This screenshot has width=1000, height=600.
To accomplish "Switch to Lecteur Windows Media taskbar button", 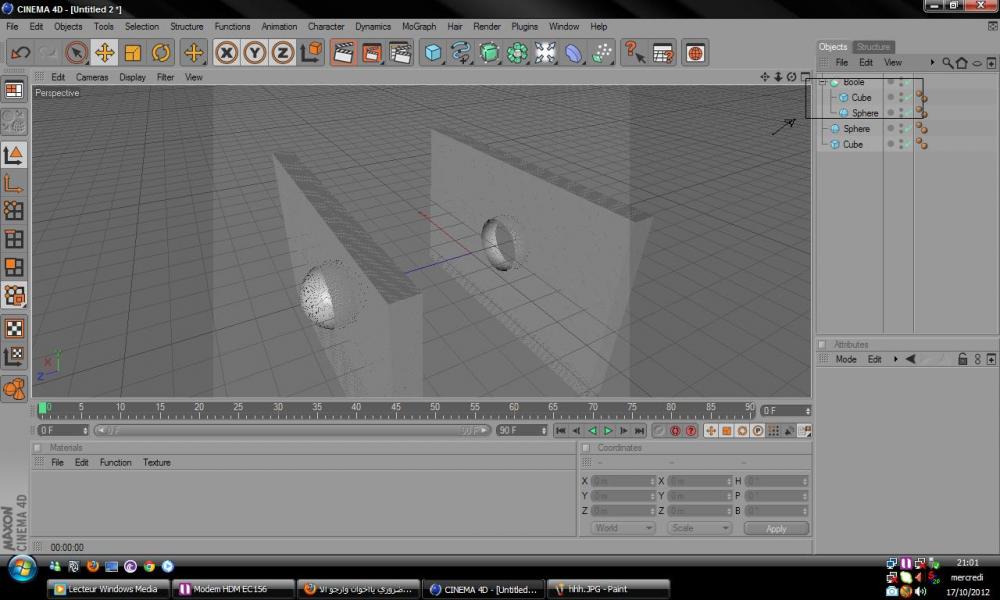I will 108,589.
